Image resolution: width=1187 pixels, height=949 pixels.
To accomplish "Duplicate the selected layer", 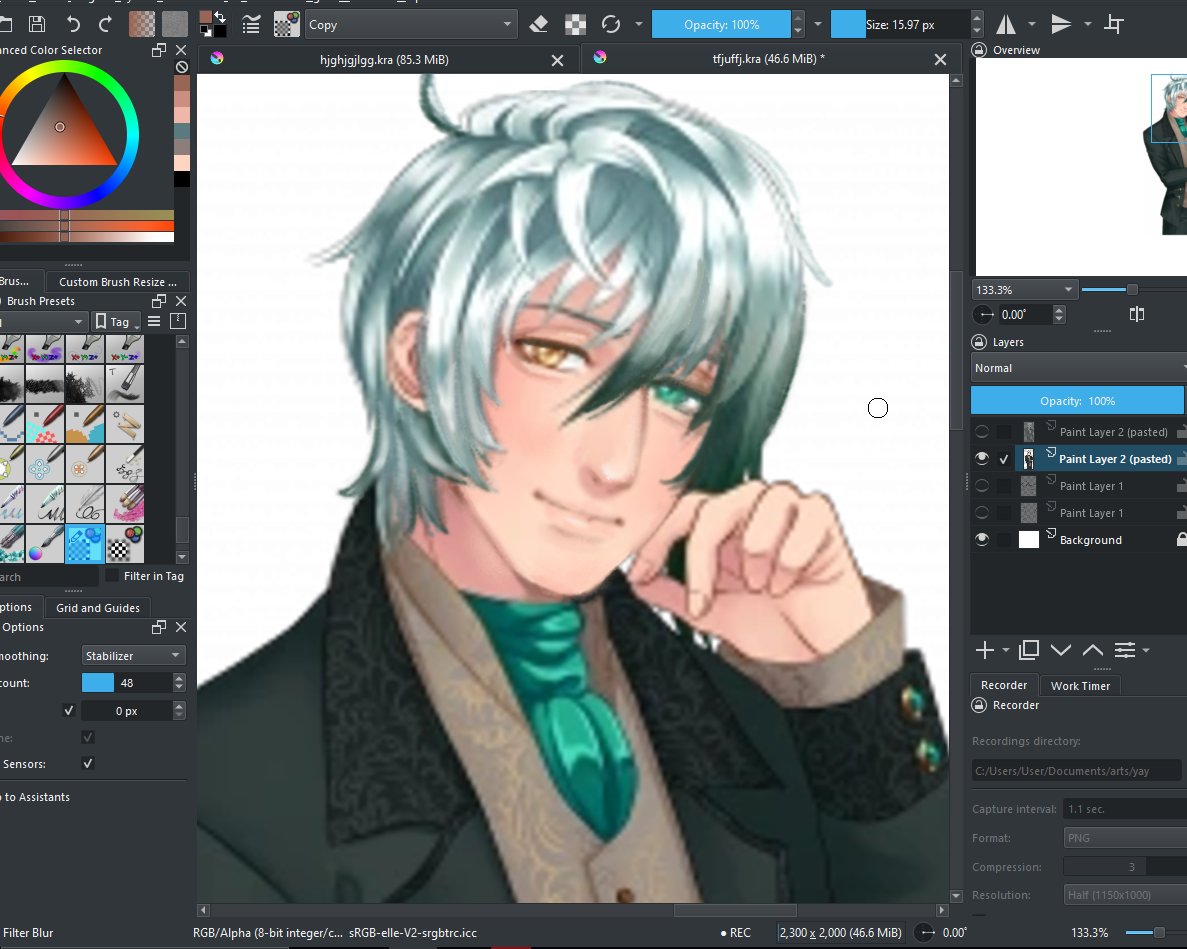I will 1029,650.
